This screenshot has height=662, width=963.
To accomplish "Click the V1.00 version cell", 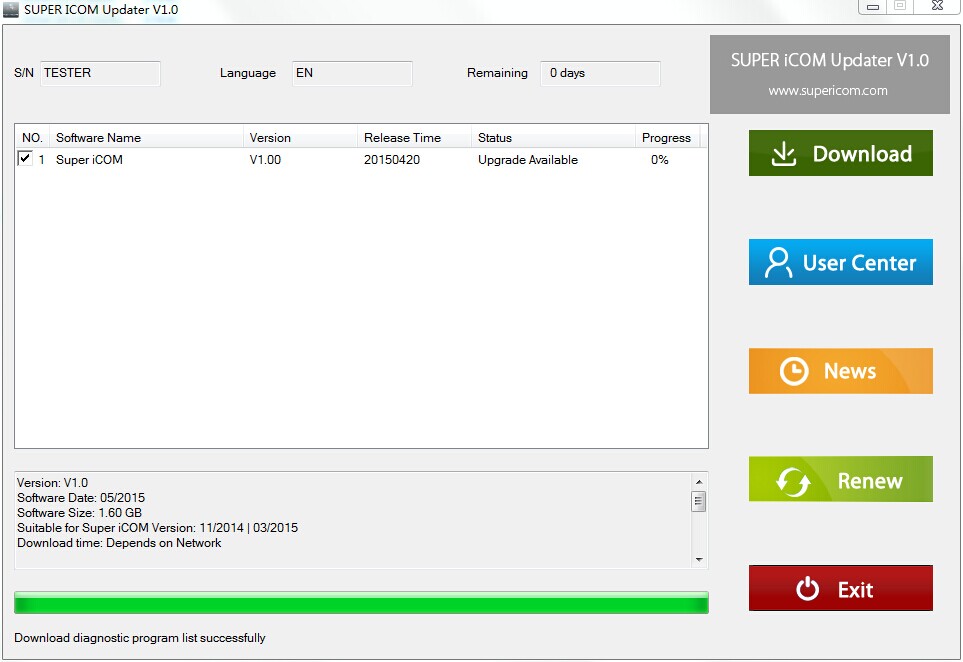I will click(265, 160).
